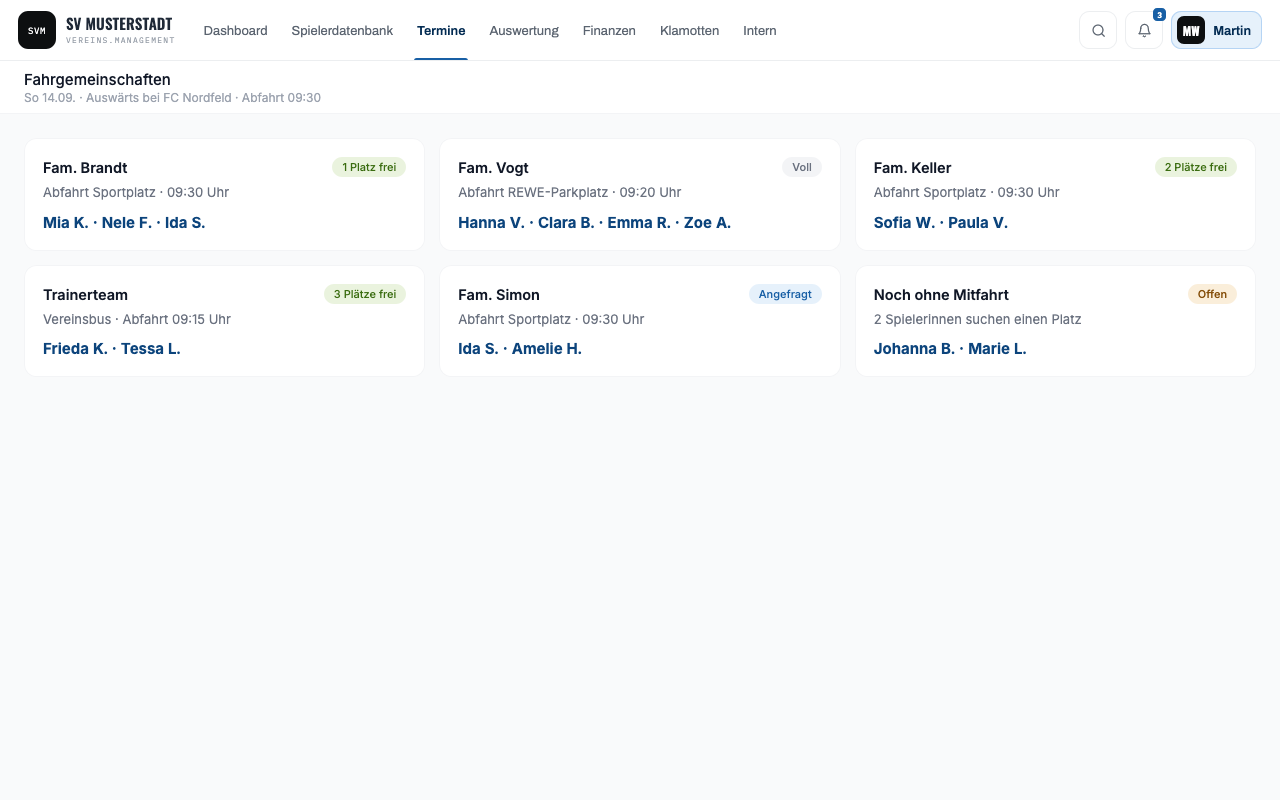This screenshot has width=1280, height=800.
Task: Open the Martin user menu
Action: 1216,30
